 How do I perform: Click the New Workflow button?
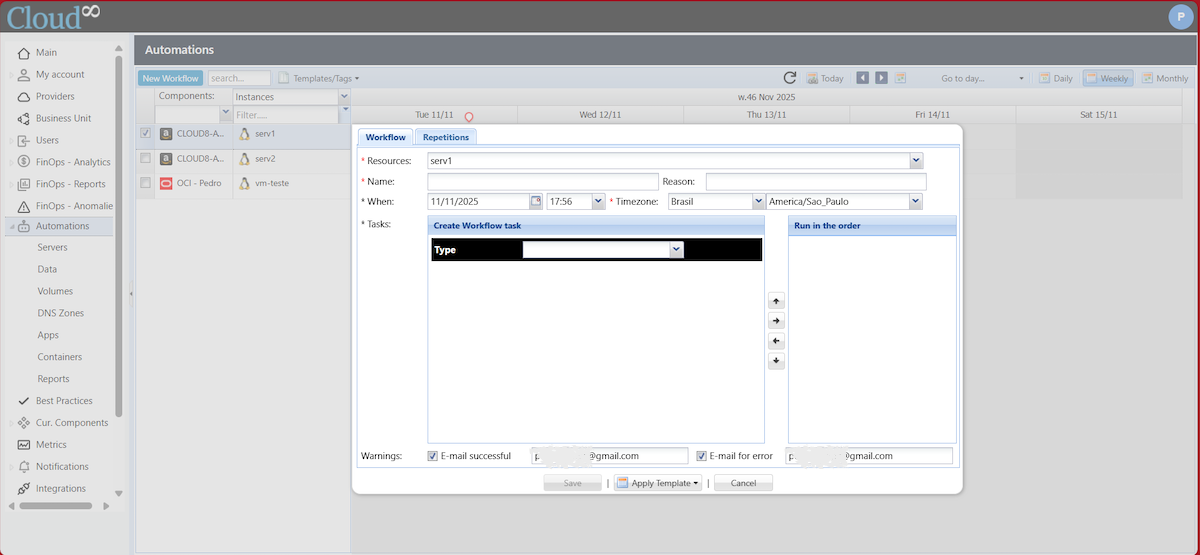[x=170, y=78]
